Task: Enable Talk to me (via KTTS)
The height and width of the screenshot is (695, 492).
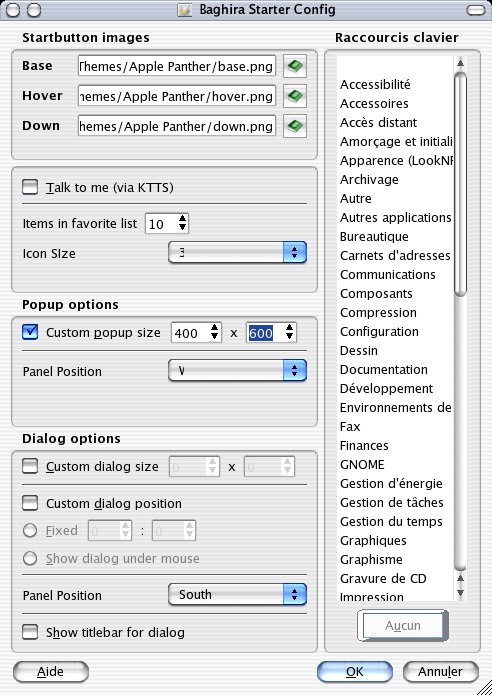Action: click(30, 187)
